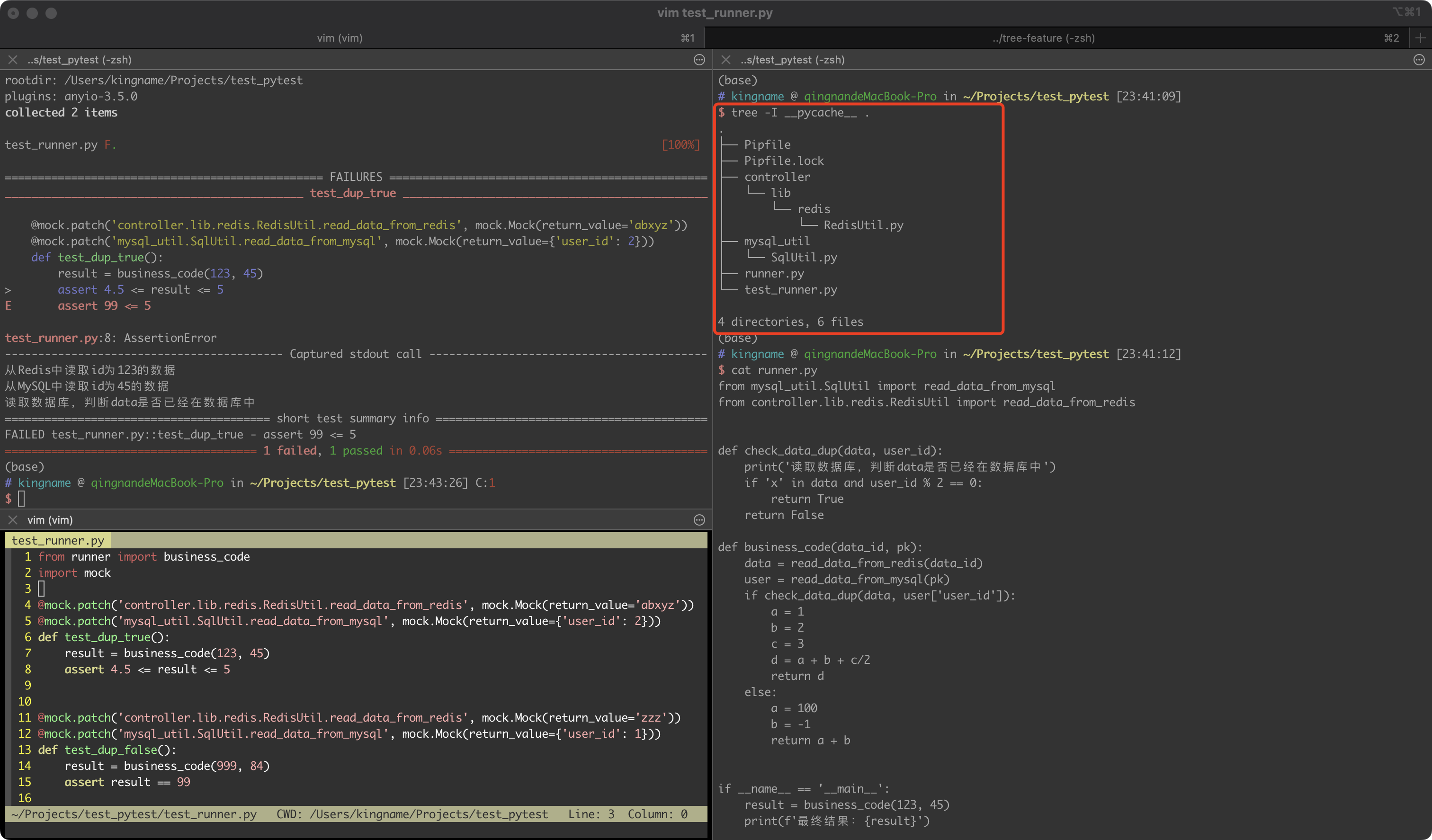Click the test_dup_true failure heading
This screenshot has height=840, width=1432.
[x=353, y=193]
